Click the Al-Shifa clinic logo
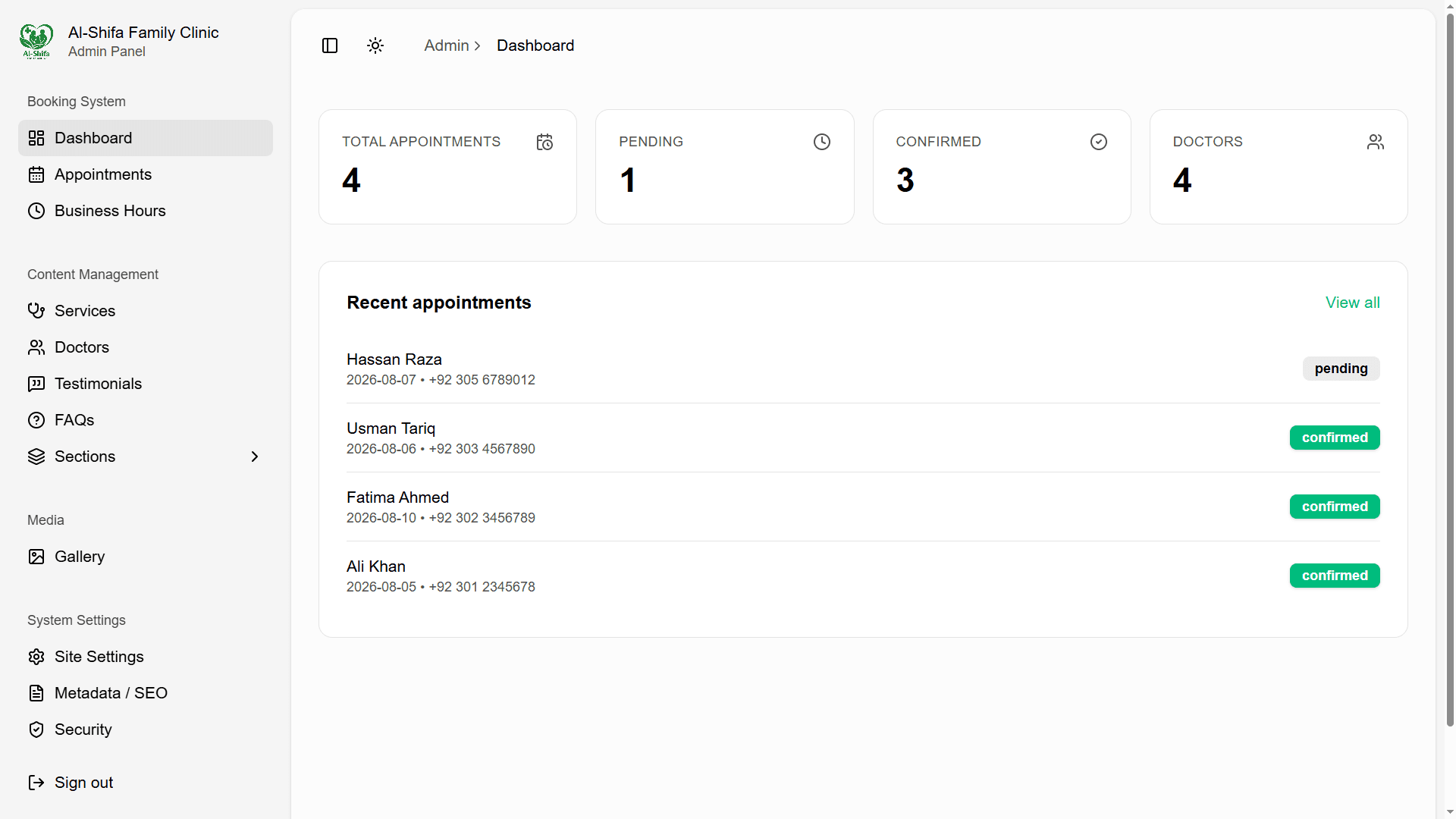 (x=36, y=41)
